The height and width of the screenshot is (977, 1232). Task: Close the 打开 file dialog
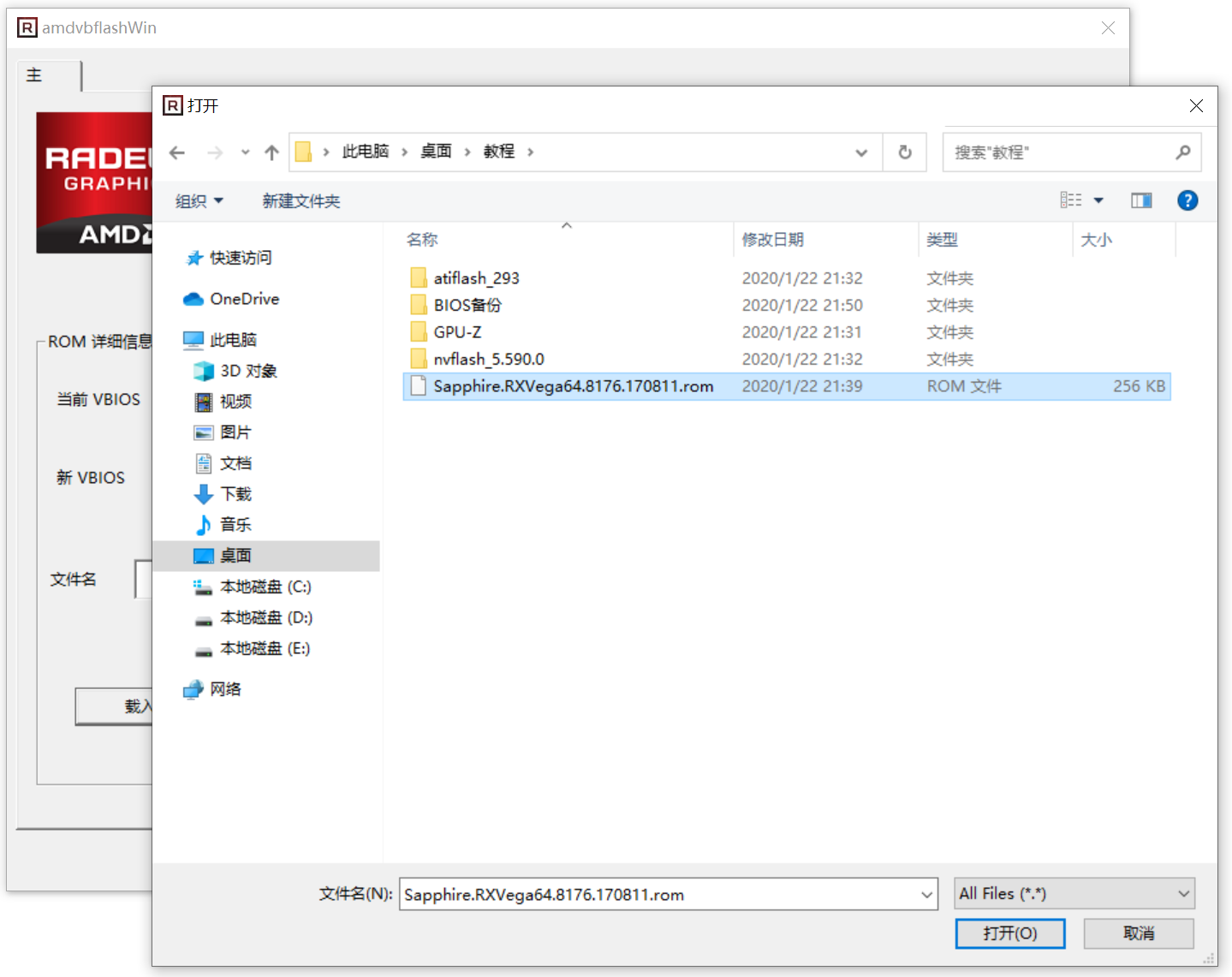coord(1196,105)
